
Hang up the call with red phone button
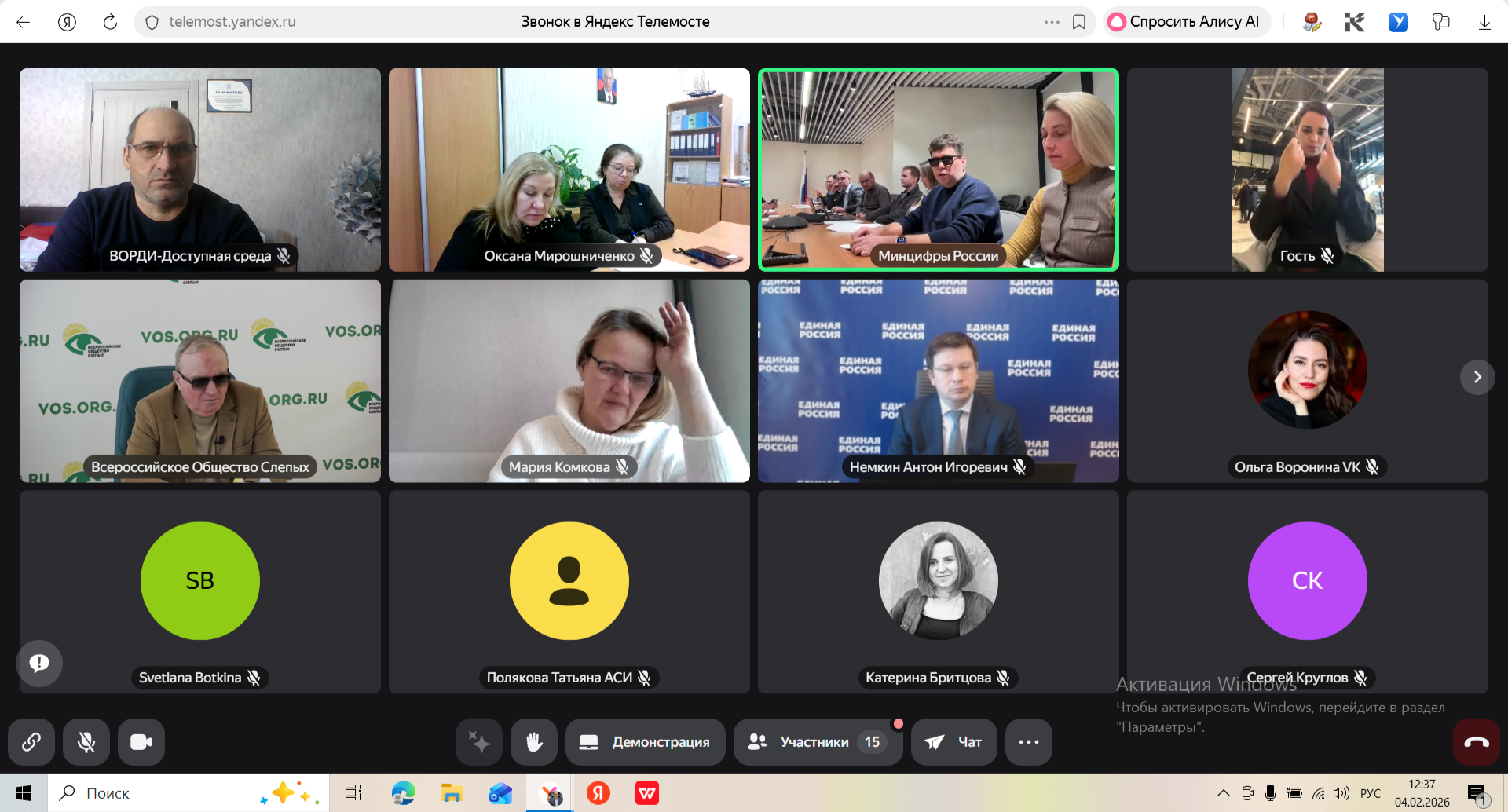pos(1477,742)
